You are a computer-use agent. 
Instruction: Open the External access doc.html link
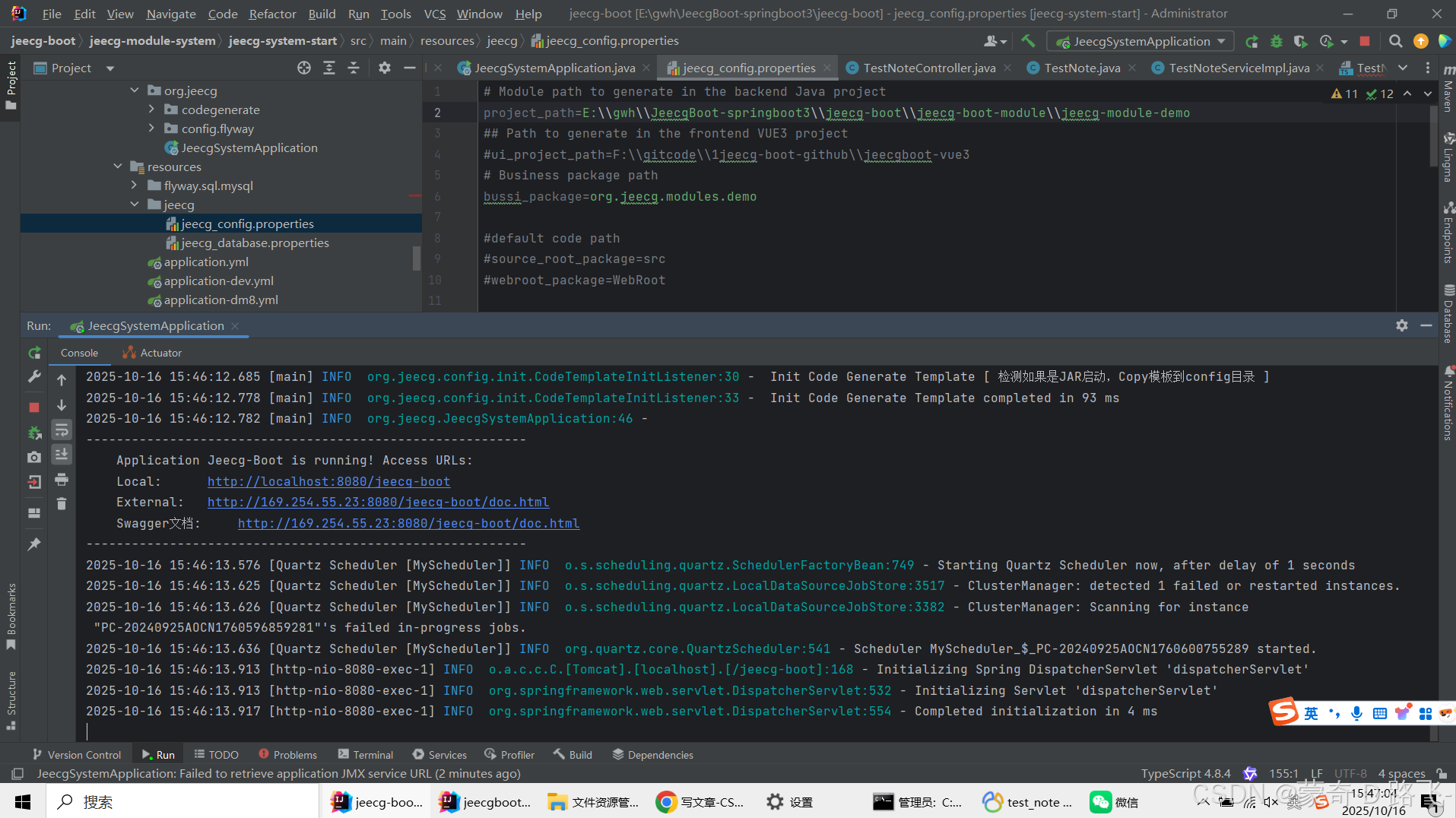point(378,503)
